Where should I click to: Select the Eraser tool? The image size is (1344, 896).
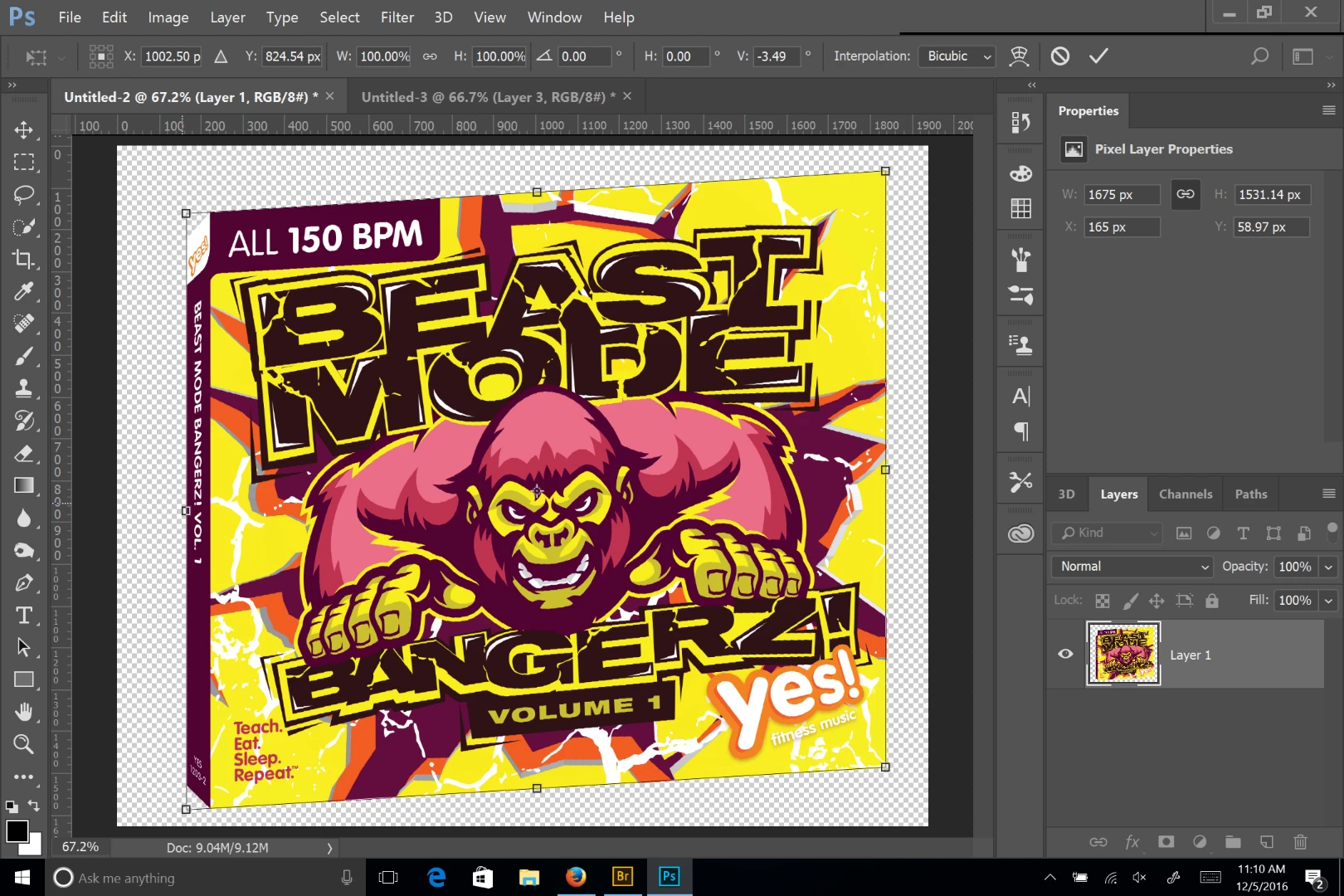pos(23,453)
